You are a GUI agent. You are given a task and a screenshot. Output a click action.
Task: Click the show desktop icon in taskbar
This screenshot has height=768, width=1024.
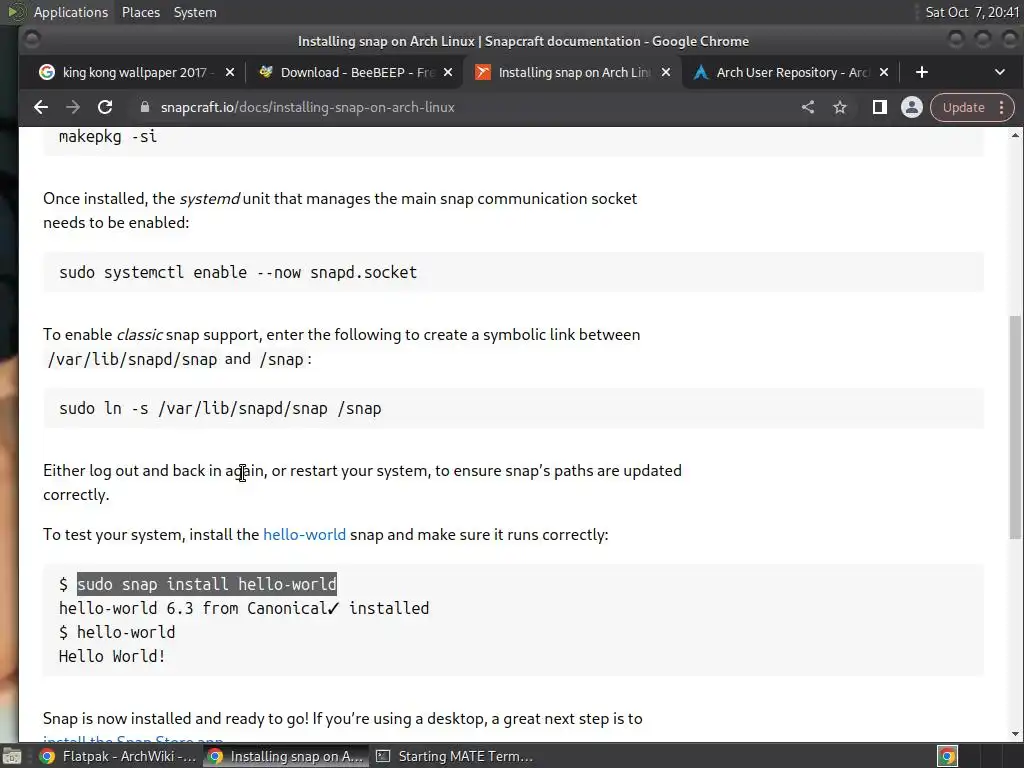[x=12, y=756]
